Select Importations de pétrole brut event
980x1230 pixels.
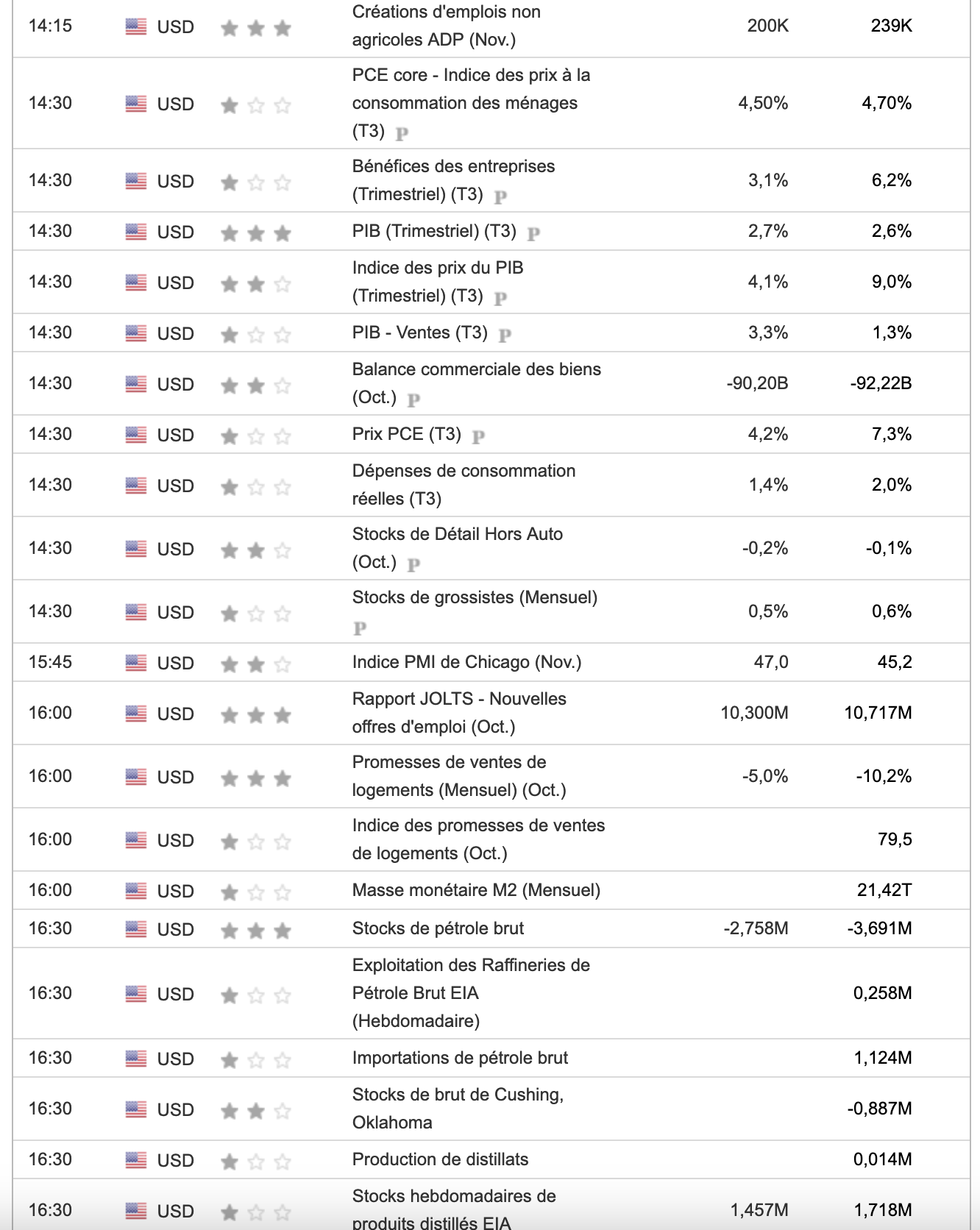coord(460,1058)
